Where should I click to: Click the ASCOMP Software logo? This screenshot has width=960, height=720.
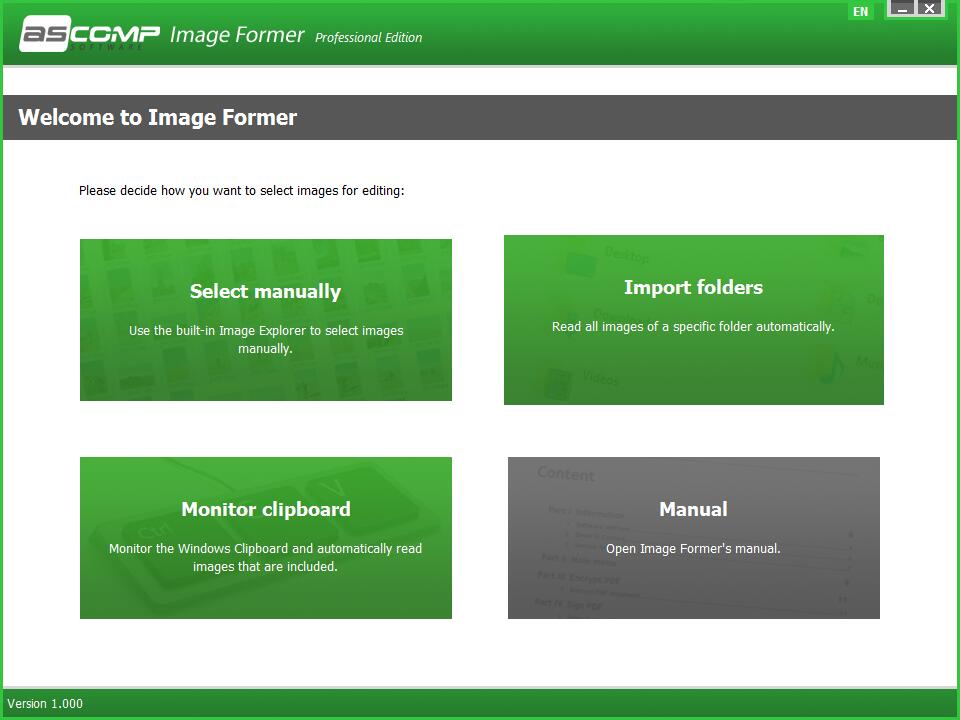pos(89,34)
